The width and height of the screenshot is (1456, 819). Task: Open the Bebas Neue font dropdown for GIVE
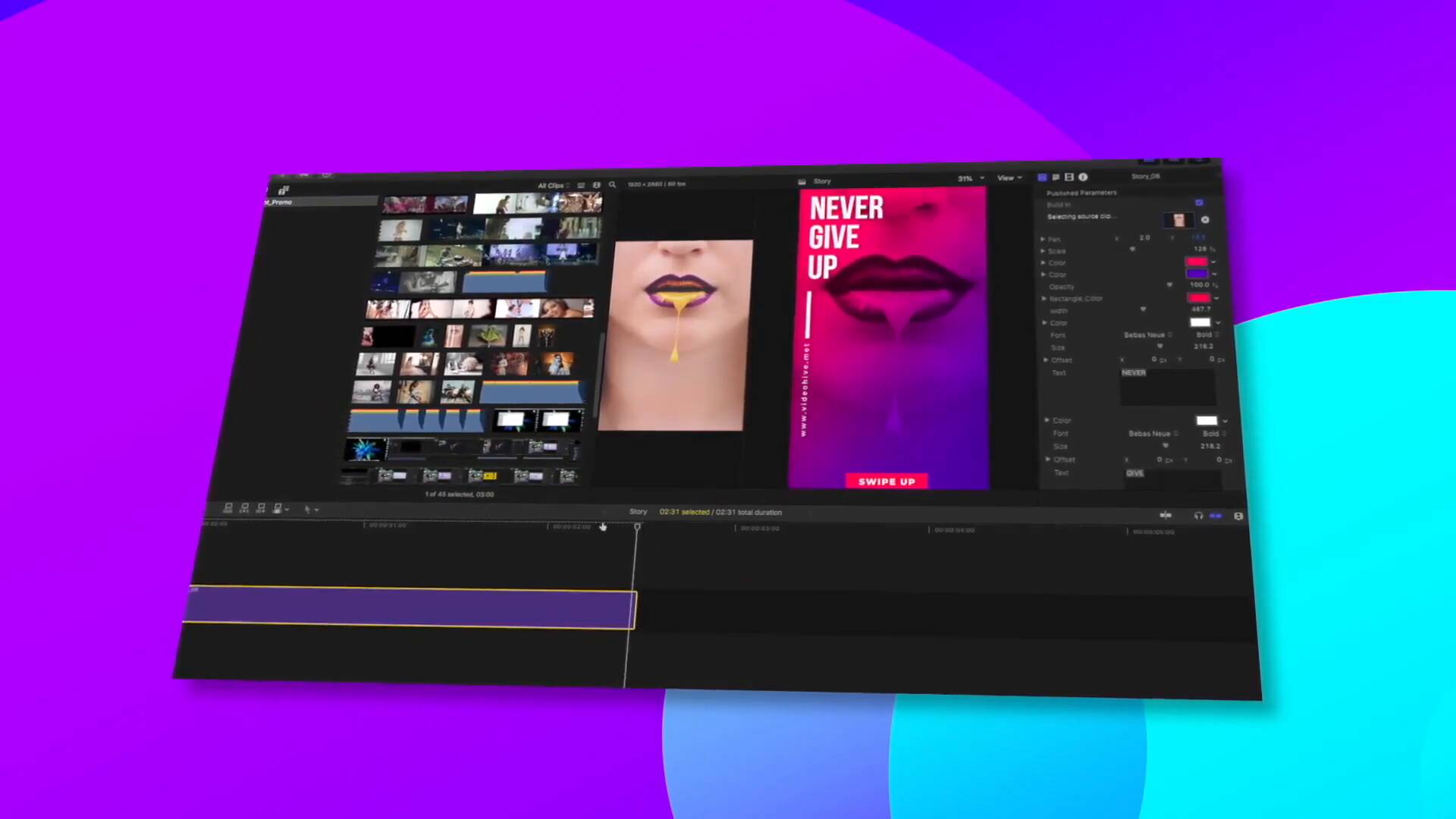point(1153,434)
